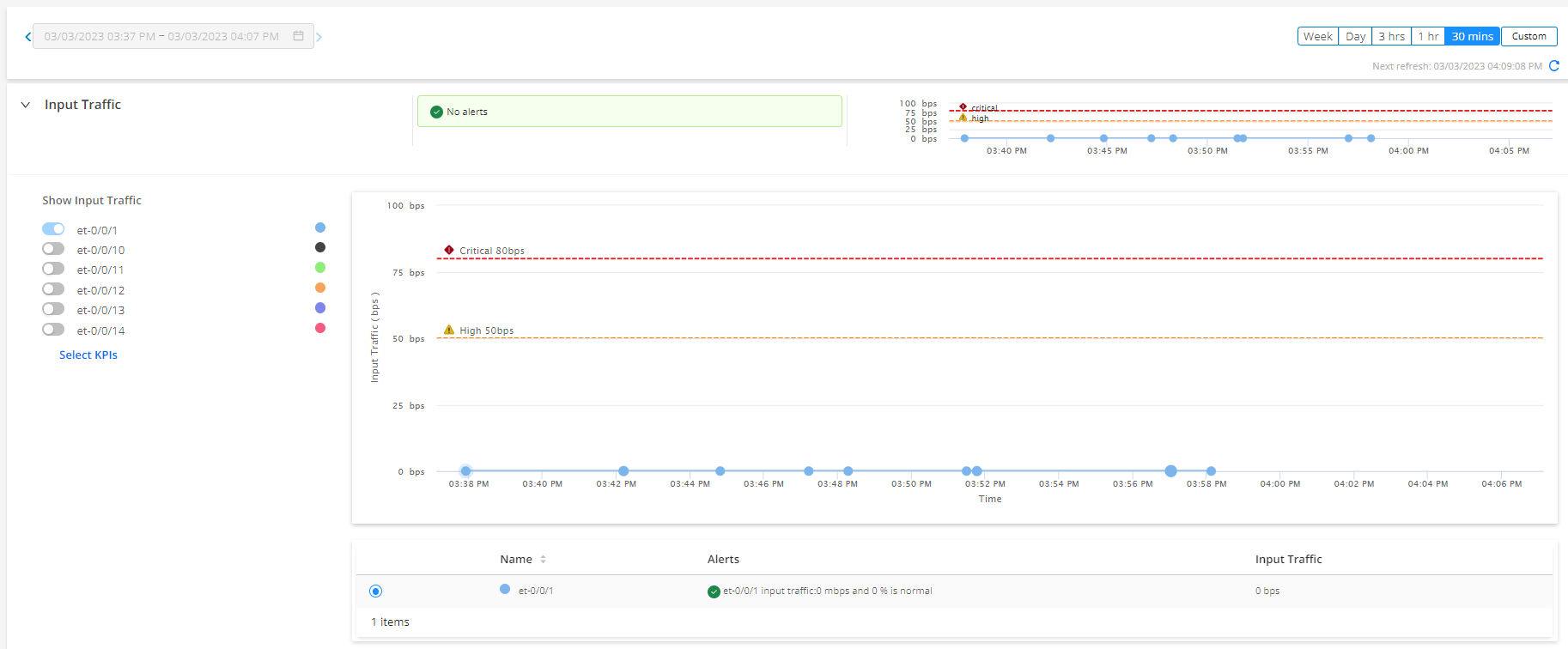This screenshot has height=649, width=1568.
Task: Click the Critical 80bps threshold diamond icon
Action: point(449,250)
